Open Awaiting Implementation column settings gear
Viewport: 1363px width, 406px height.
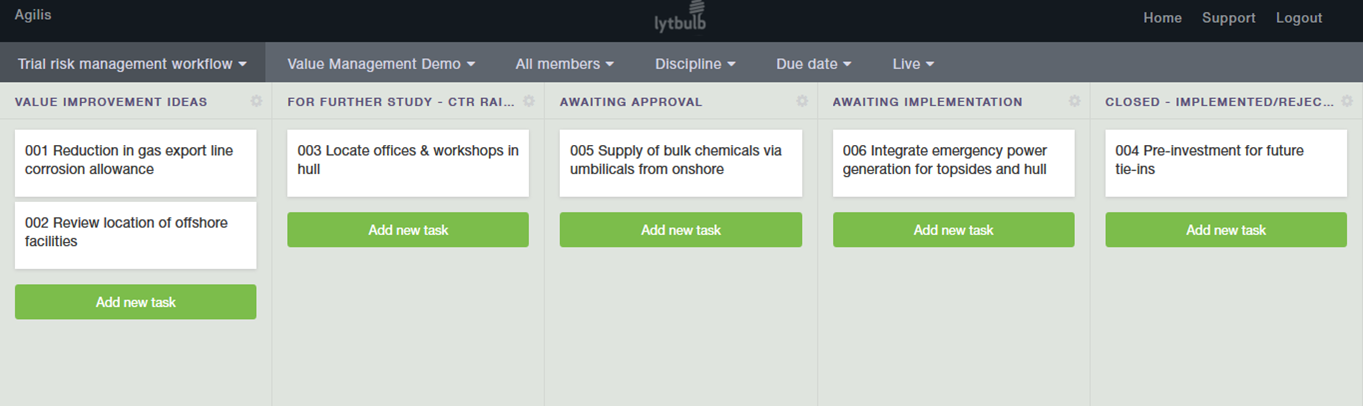(x=1074, y=101)
